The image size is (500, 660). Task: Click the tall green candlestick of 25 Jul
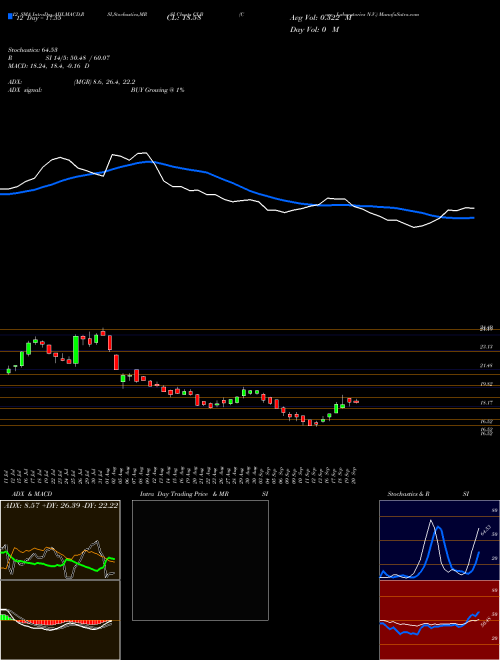(x=76, y=350)
